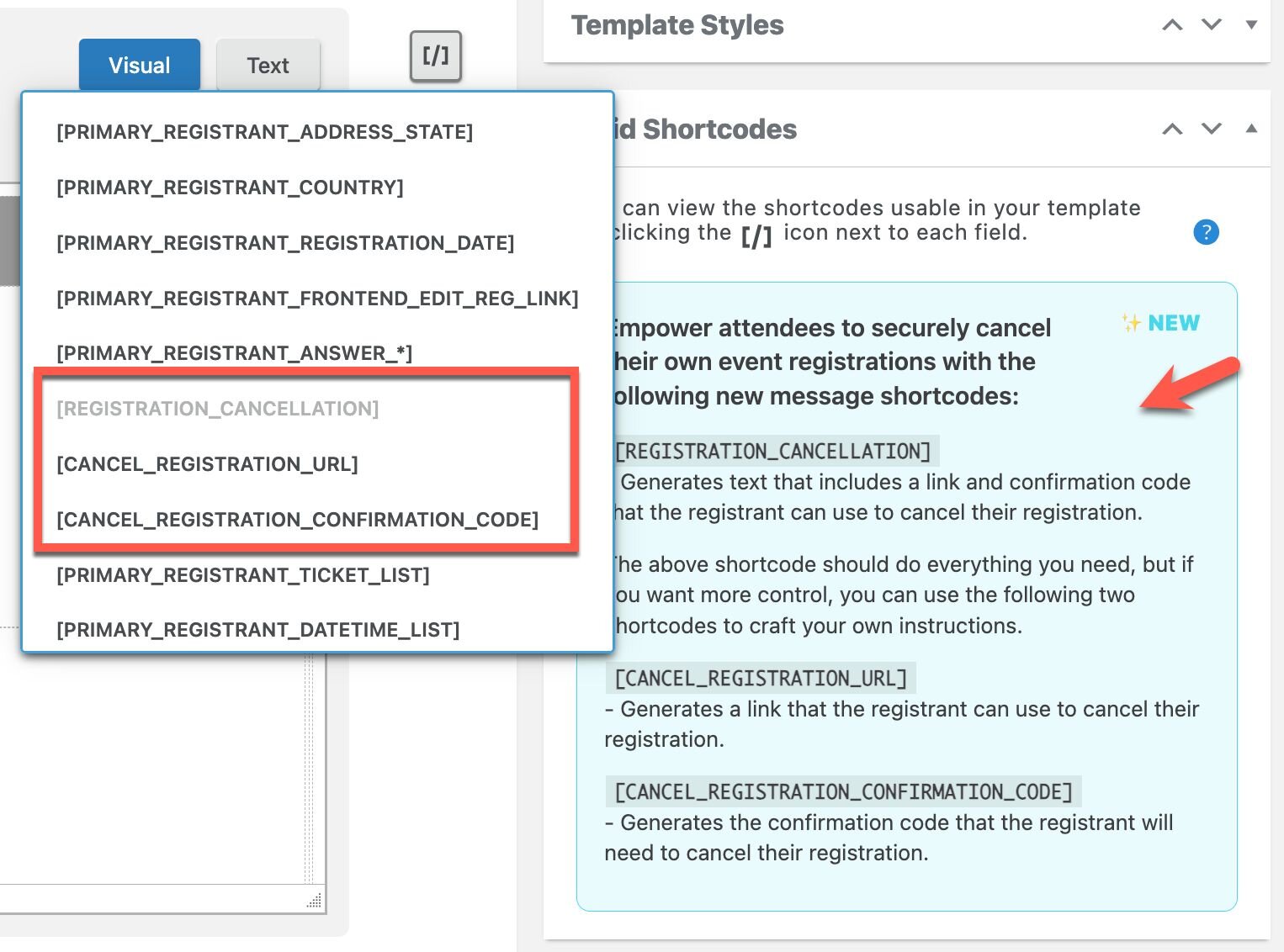The width and height of the screenshot is (1284, 952).
Task: Choose [PRIMARY_REGISTRANT_COUNTRY] from the list
Action: (230, 188)
